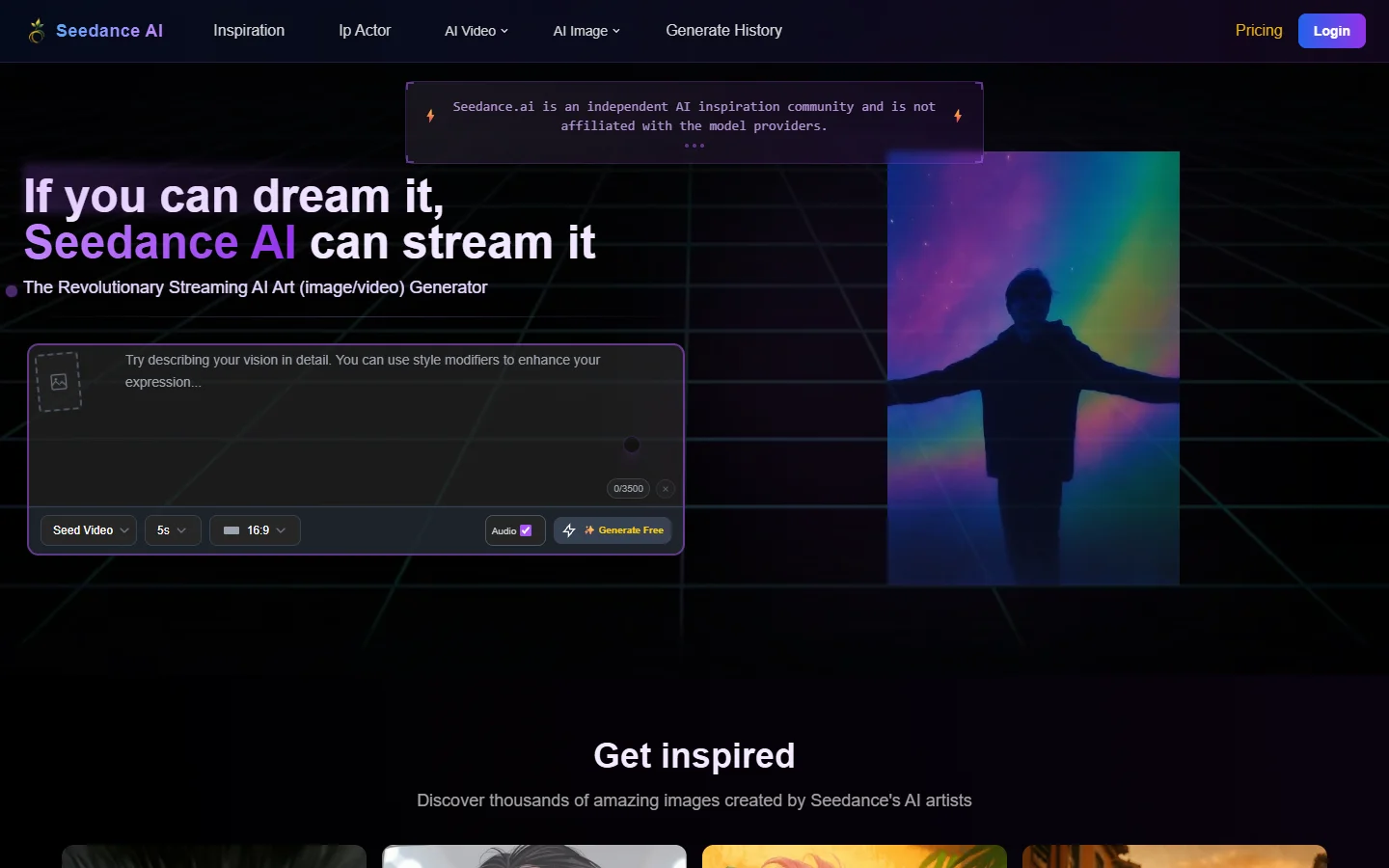
Task: Click the Login button
Action: [1331, 30]
